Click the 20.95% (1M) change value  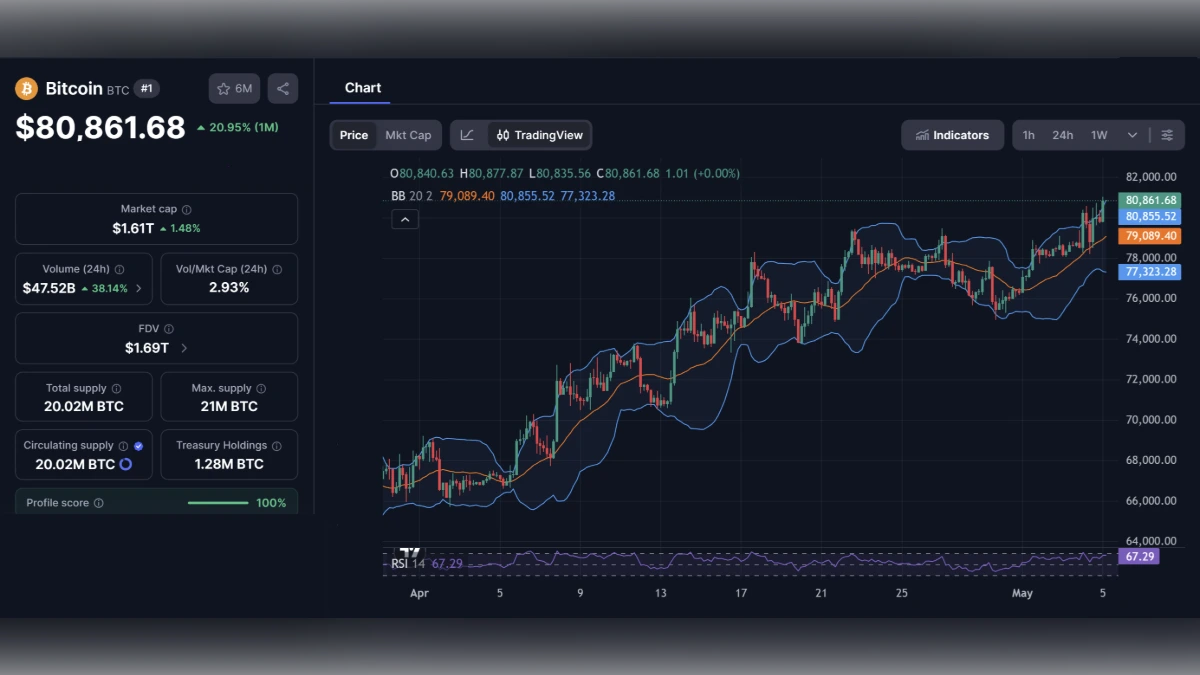(x=244, y=128)
